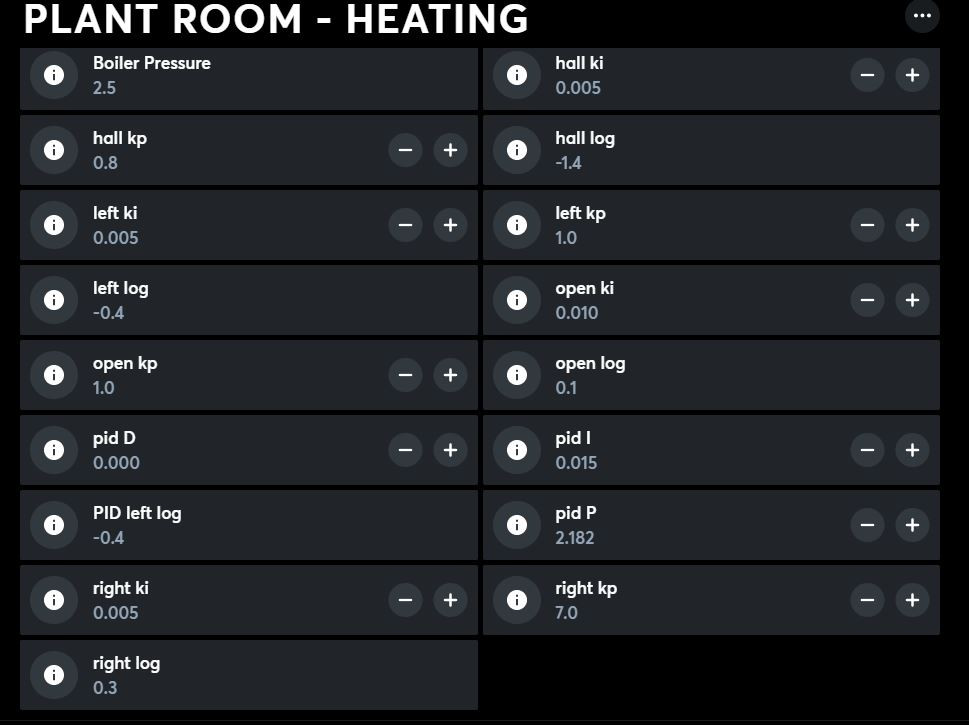Open the three-dot menu beside the heading

coord(922,16)
